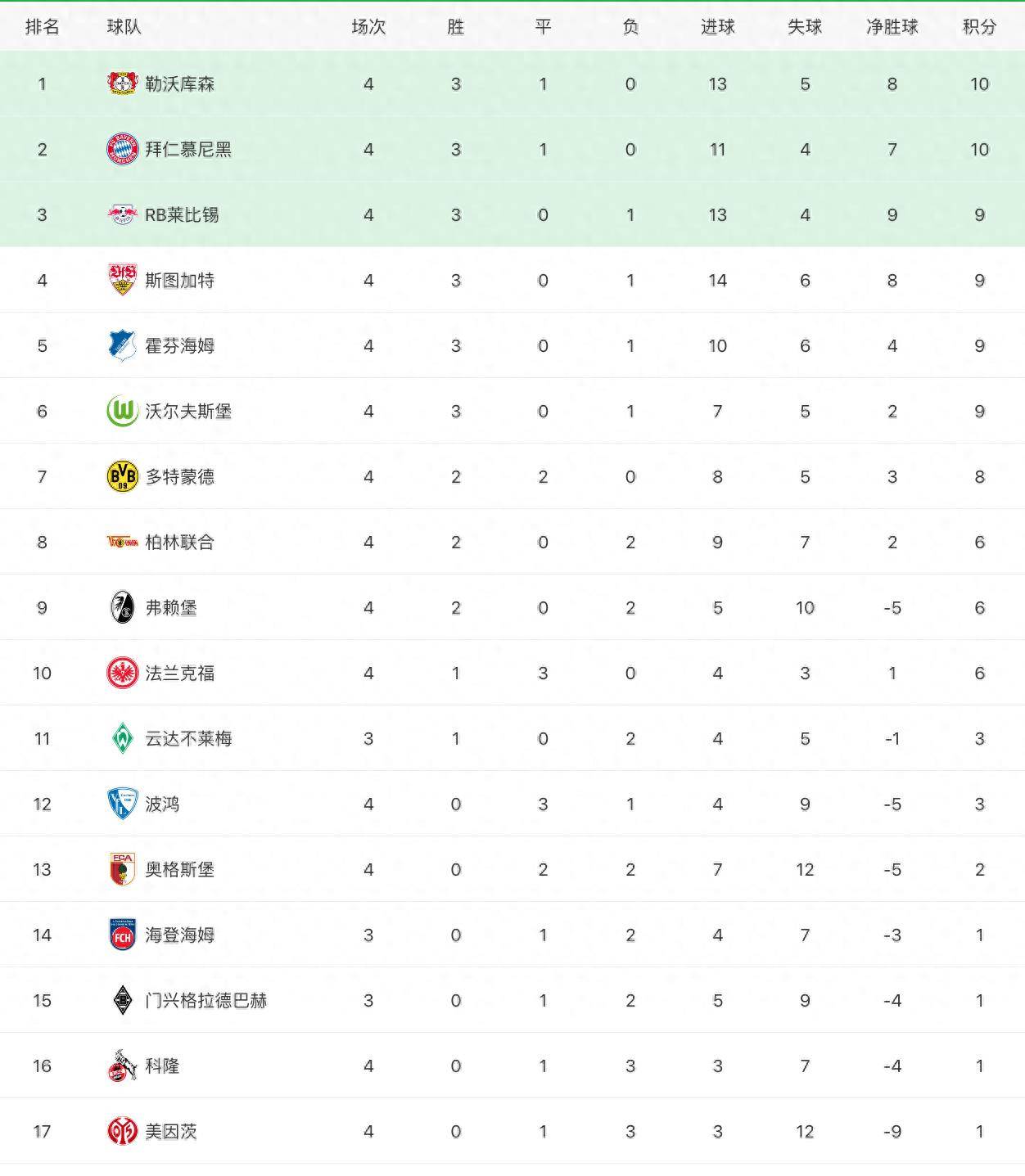1025x1176 pixels.
Task: Click the Hoffenheim team badge
Action: click(123, 345)
